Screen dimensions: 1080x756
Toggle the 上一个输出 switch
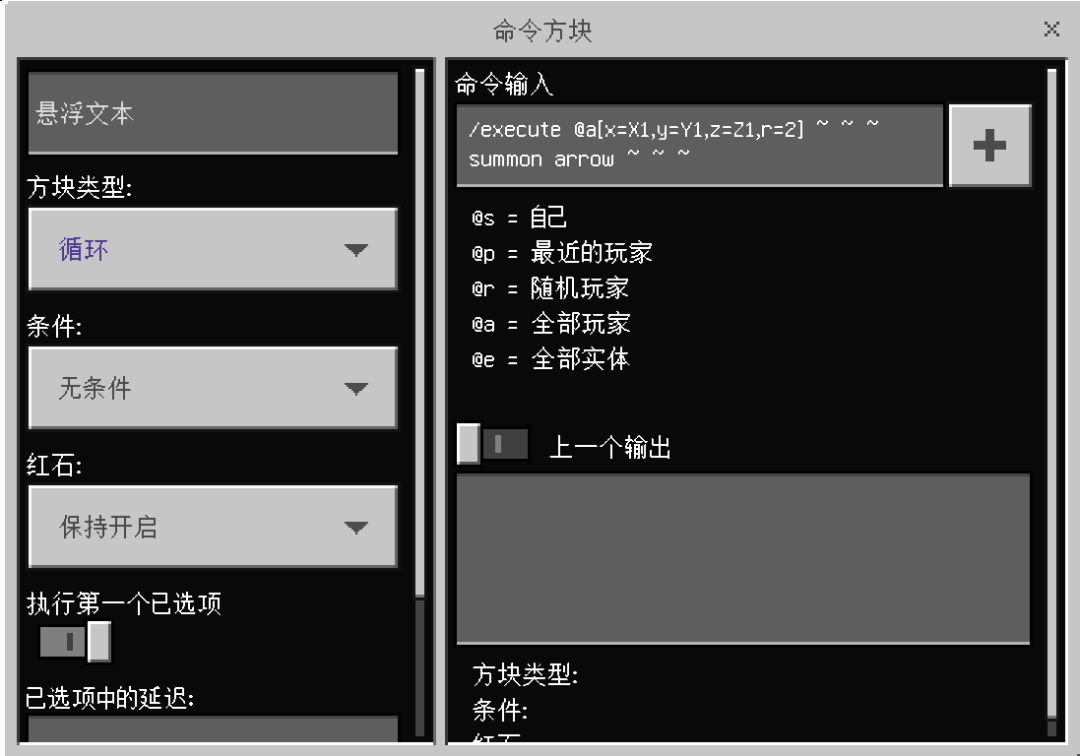click(493, 444)
